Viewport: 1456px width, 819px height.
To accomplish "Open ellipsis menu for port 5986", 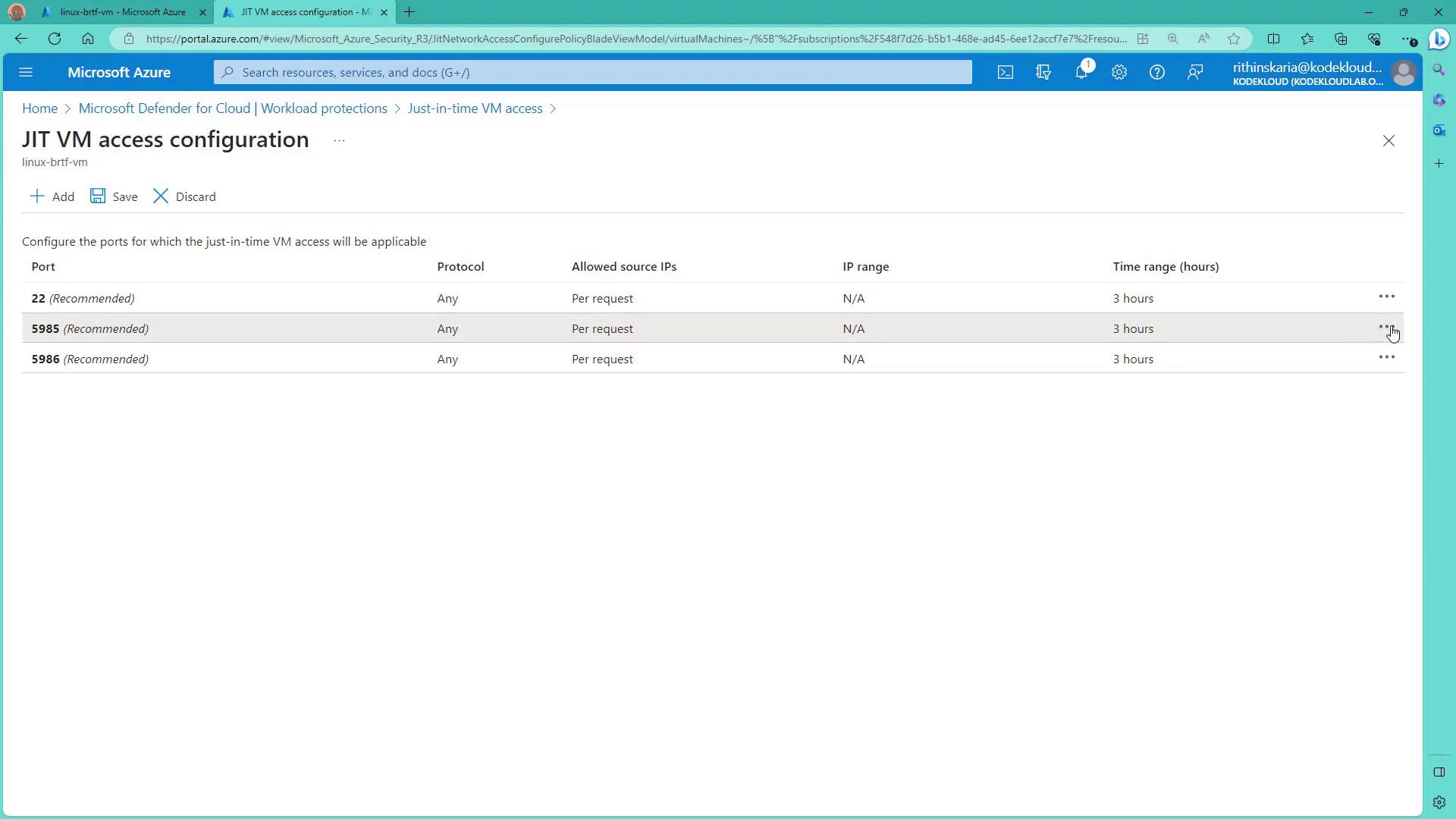I will click(x=1386, y=357).
